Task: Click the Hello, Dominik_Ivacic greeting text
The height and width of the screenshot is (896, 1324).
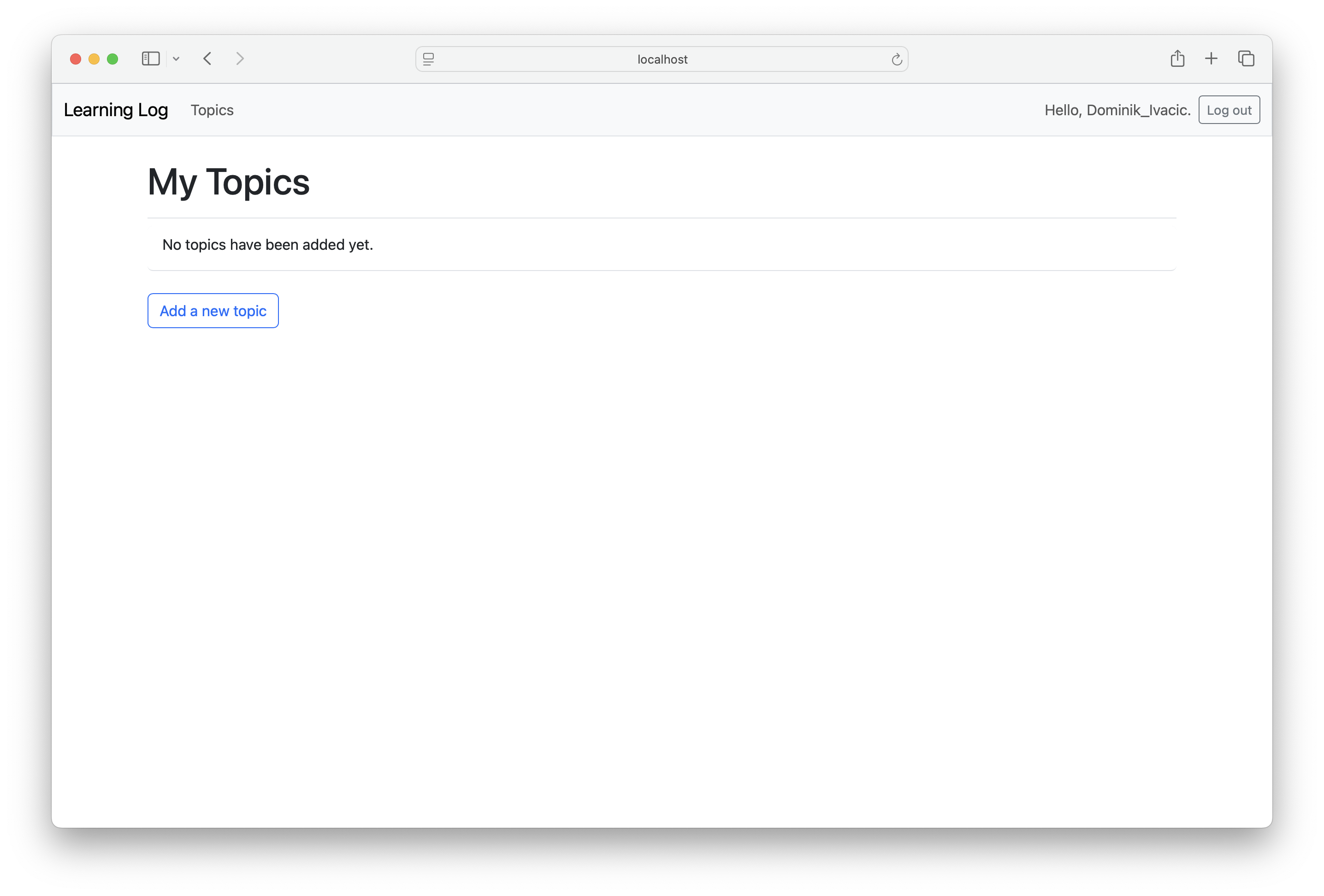Action: (1117, 109)
